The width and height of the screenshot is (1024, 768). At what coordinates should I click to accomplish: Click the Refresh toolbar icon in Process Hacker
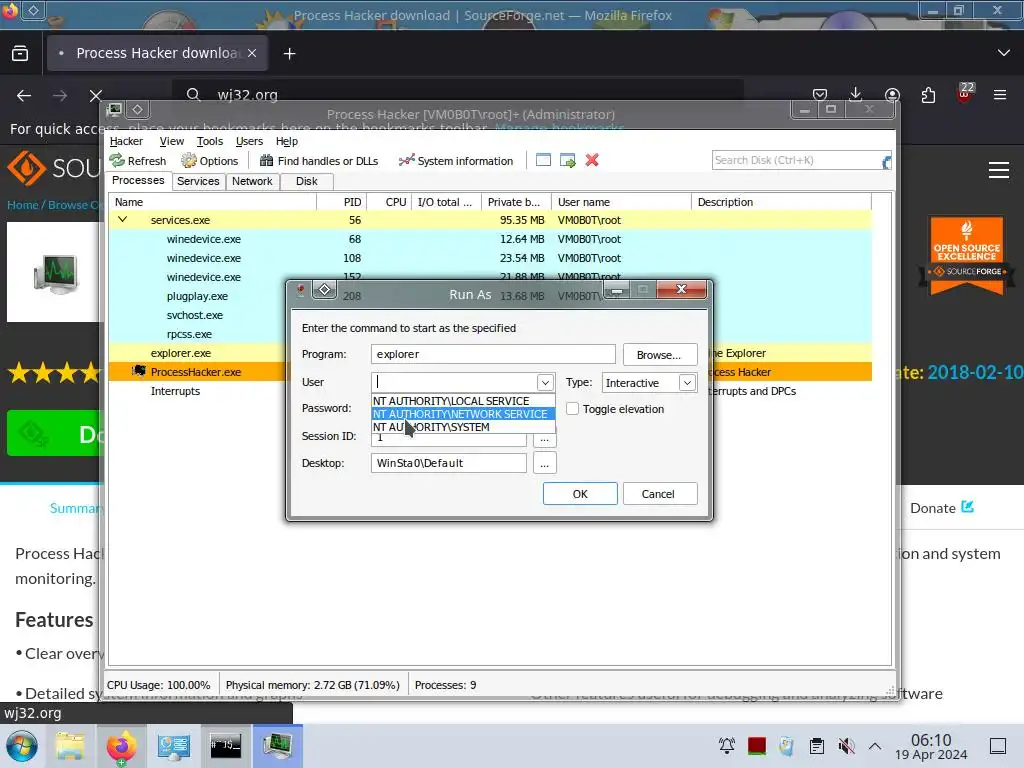117,160
